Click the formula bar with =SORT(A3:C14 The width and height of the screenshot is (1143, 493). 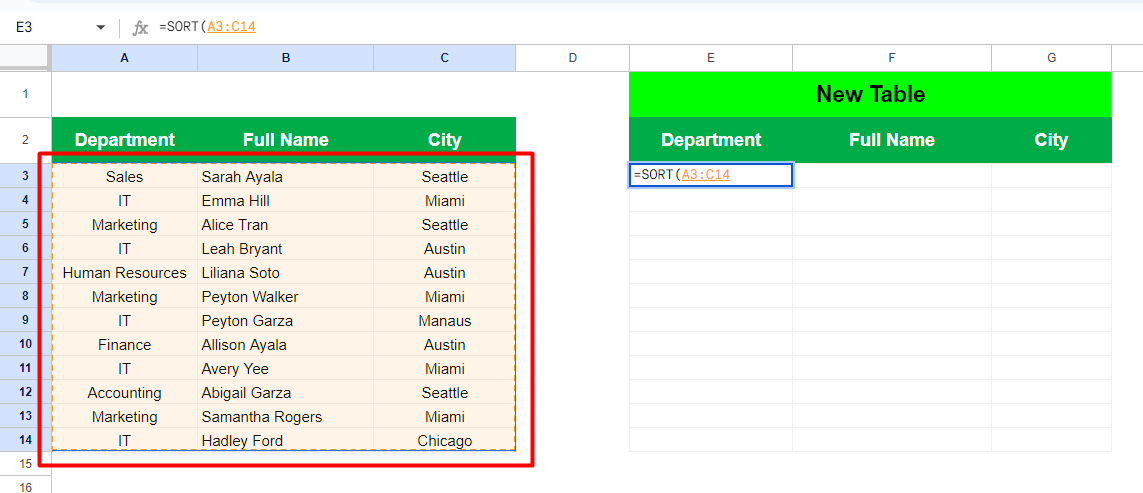[x=649, y=28]
